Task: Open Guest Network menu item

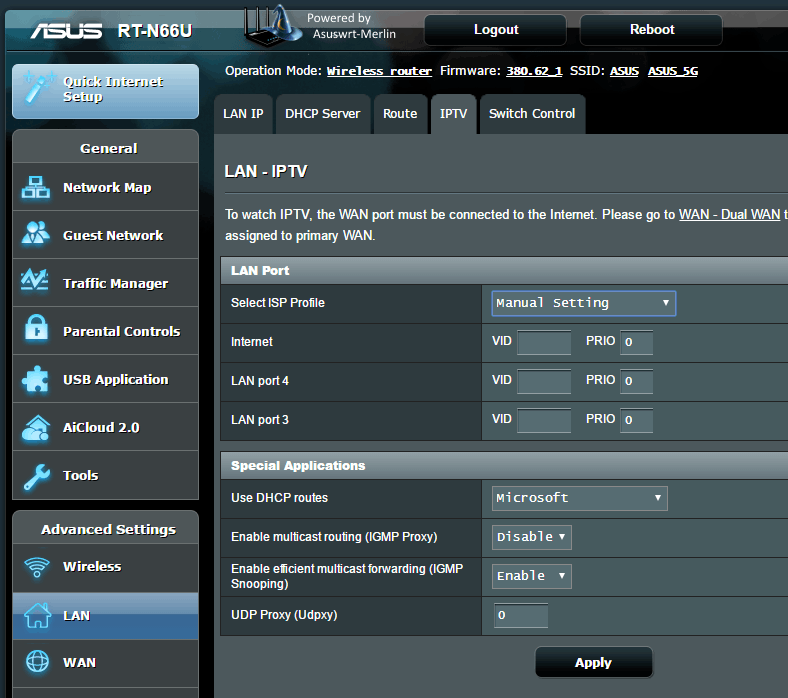Action: pos(106,235)
